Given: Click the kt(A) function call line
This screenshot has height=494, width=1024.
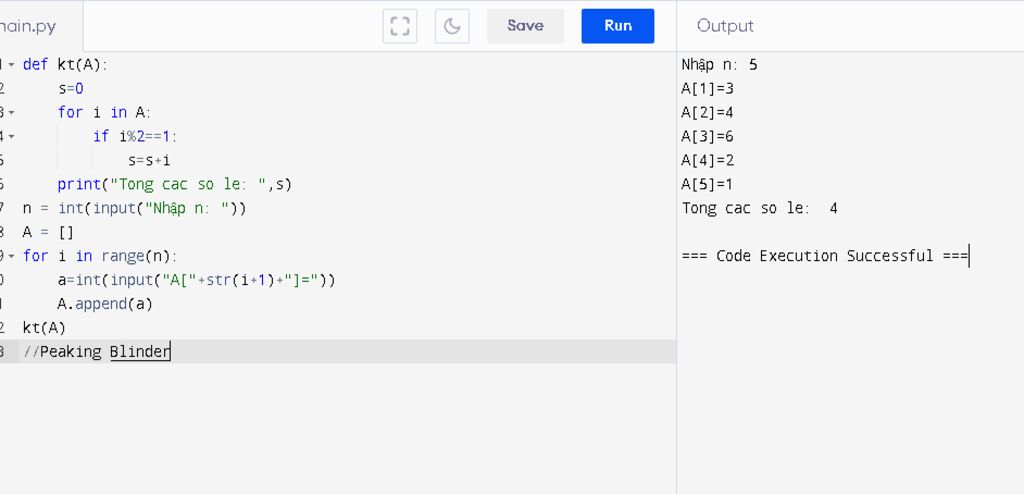Looking at the screenshot, I should (x=45, y=328).
